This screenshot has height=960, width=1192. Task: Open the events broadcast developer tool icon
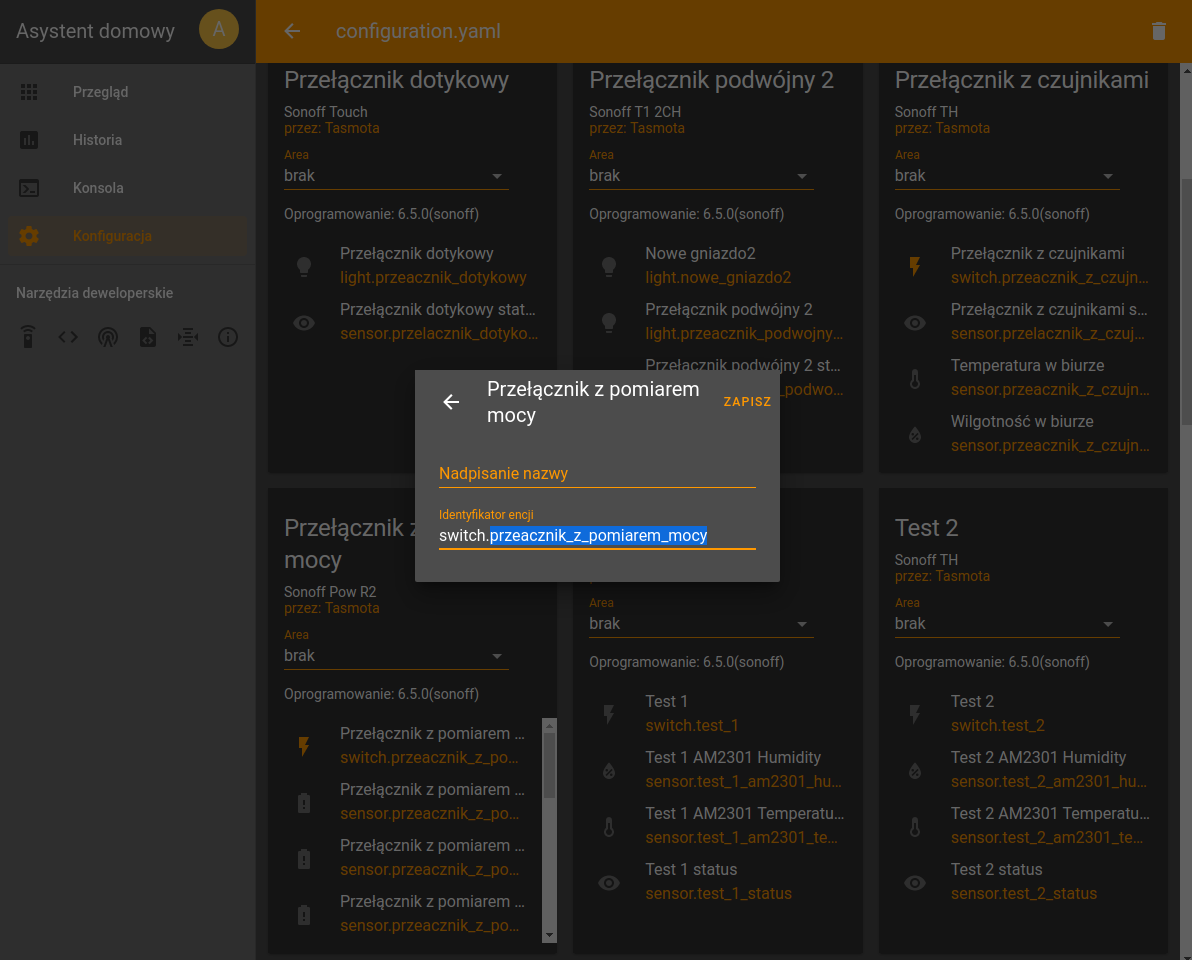pos(108,337)
